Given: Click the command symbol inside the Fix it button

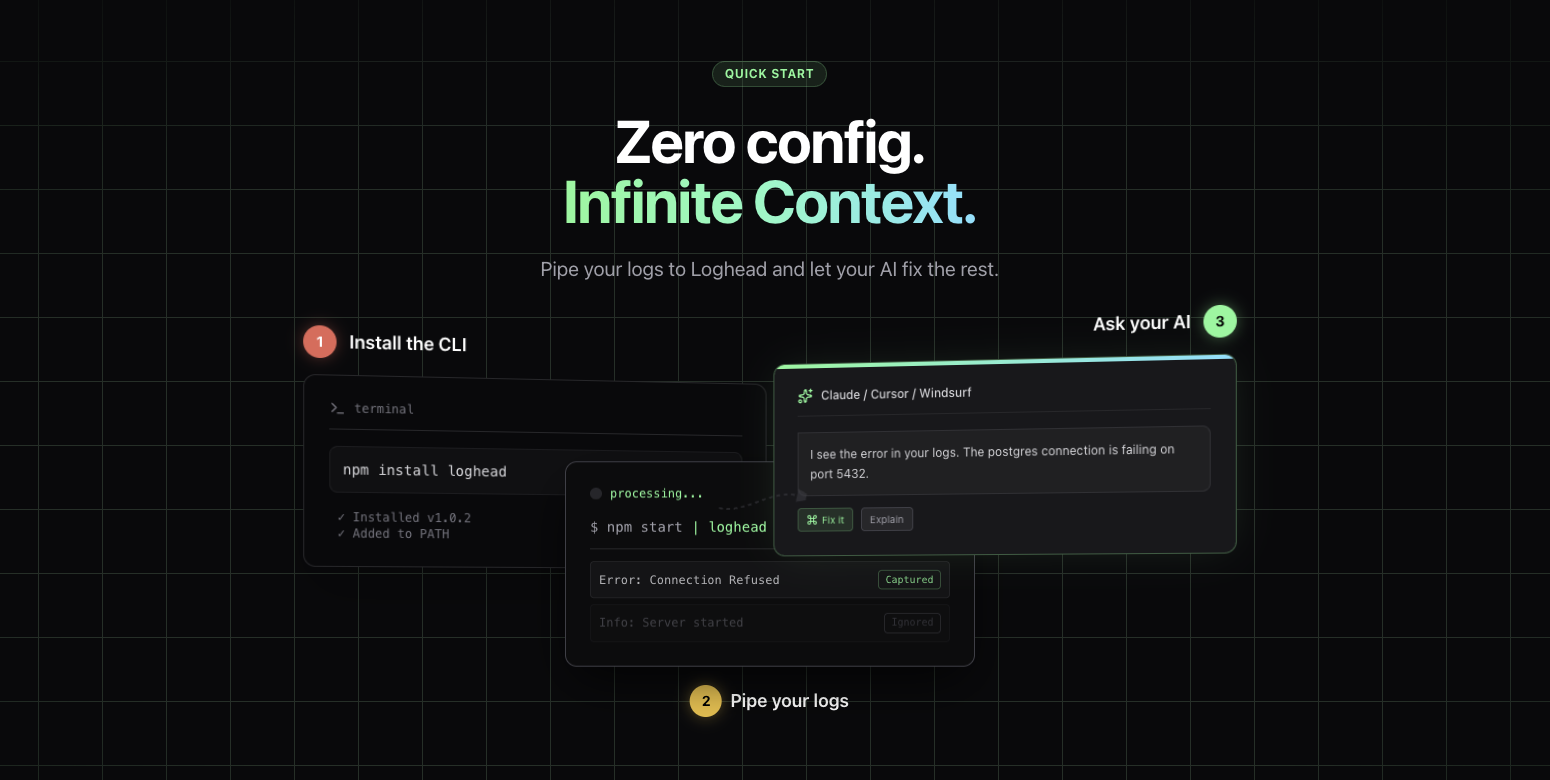Looking at the screenshot, I should [812, 519].
